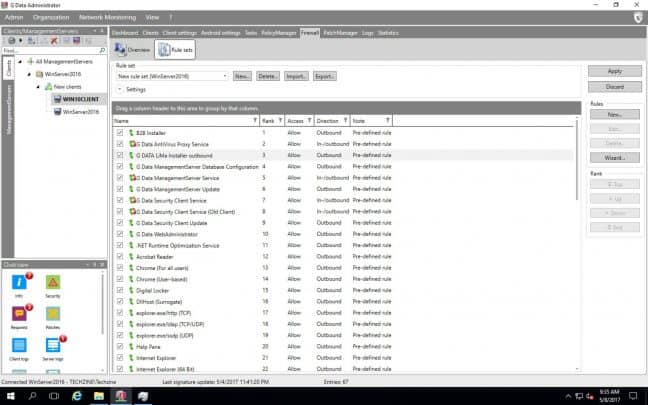Collapse All ManagementServers tree node
This screenshot has width=648, height=405.
pyautogui.click(x=20, y=62)
